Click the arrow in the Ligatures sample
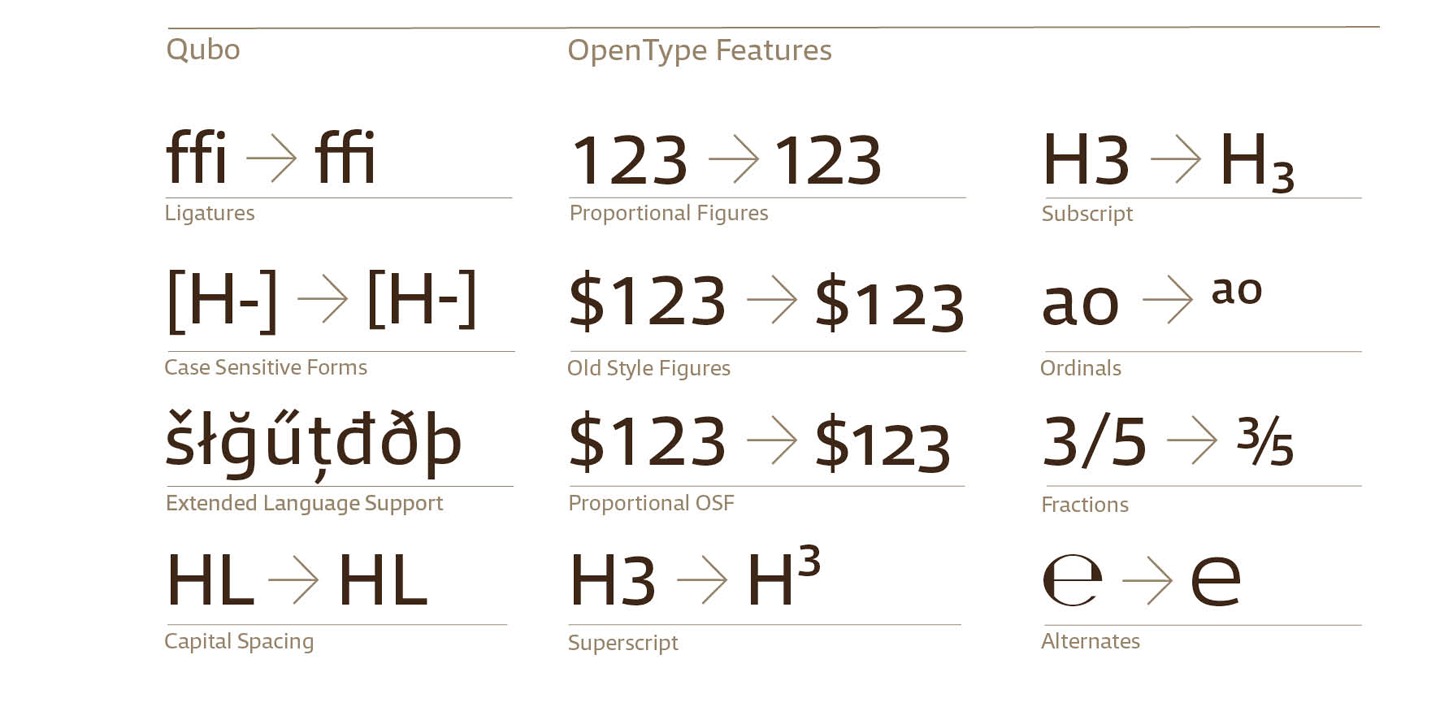Screen dimensions: 1440x720 click(271, 159)
